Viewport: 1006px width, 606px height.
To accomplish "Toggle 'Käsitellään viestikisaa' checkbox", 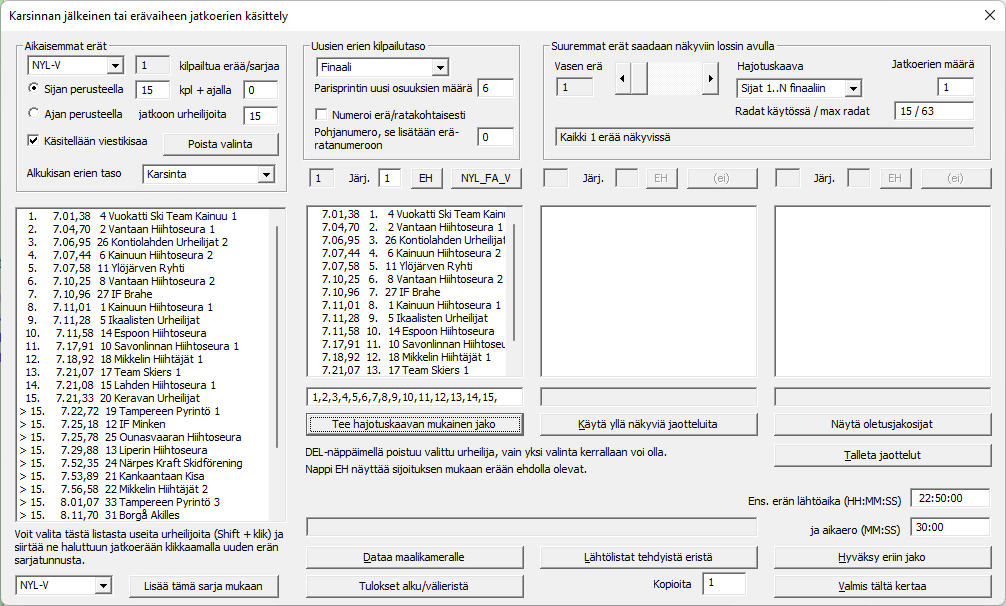I will tap(35, 140).
